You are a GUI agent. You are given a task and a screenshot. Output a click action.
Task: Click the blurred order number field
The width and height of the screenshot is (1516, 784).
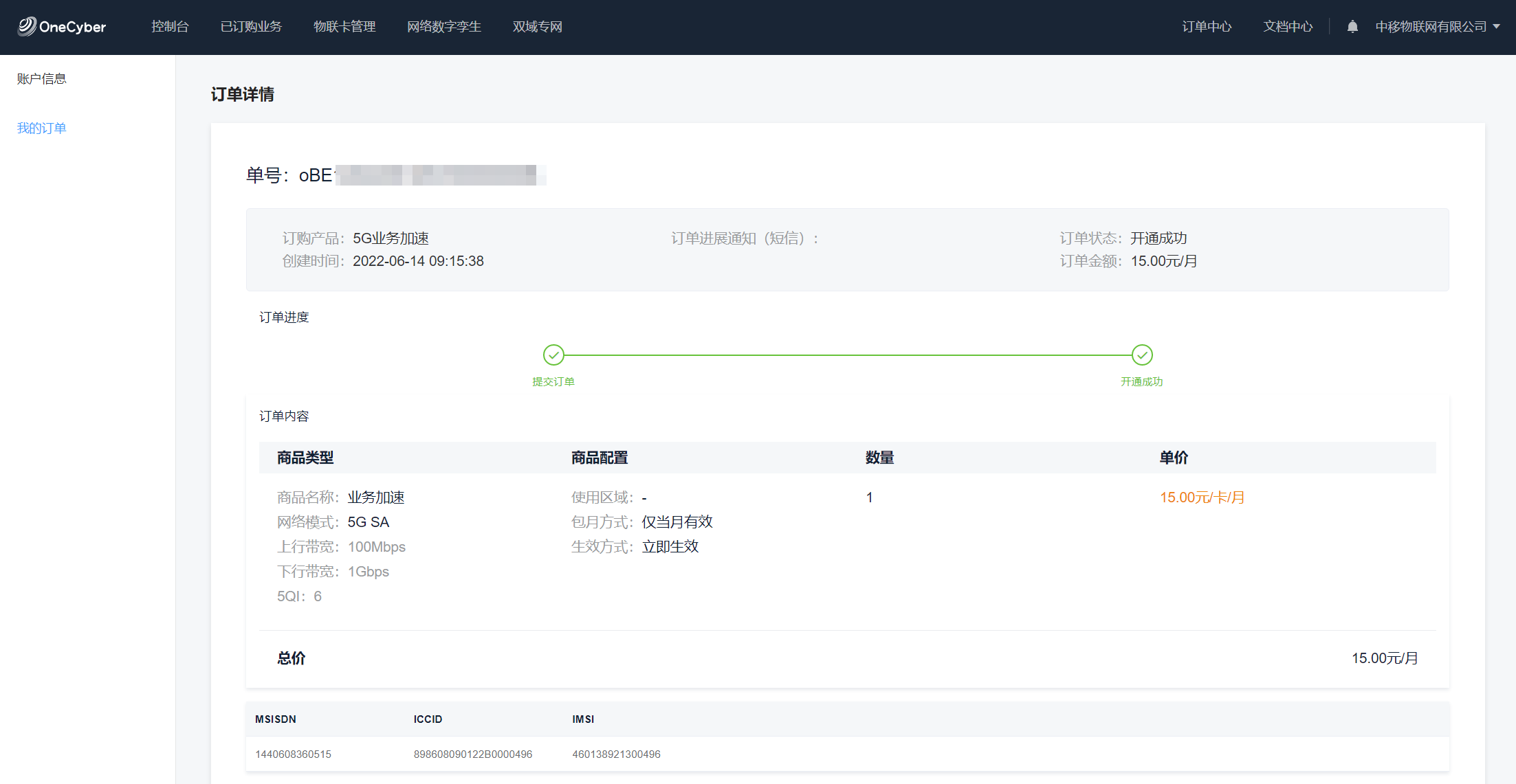440,175
